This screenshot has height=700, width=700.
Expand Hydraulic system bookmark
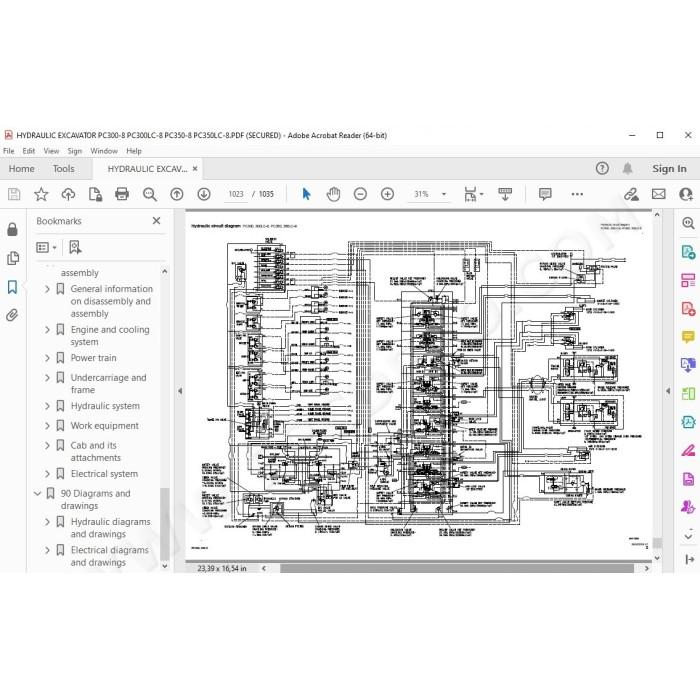(47, 406)
